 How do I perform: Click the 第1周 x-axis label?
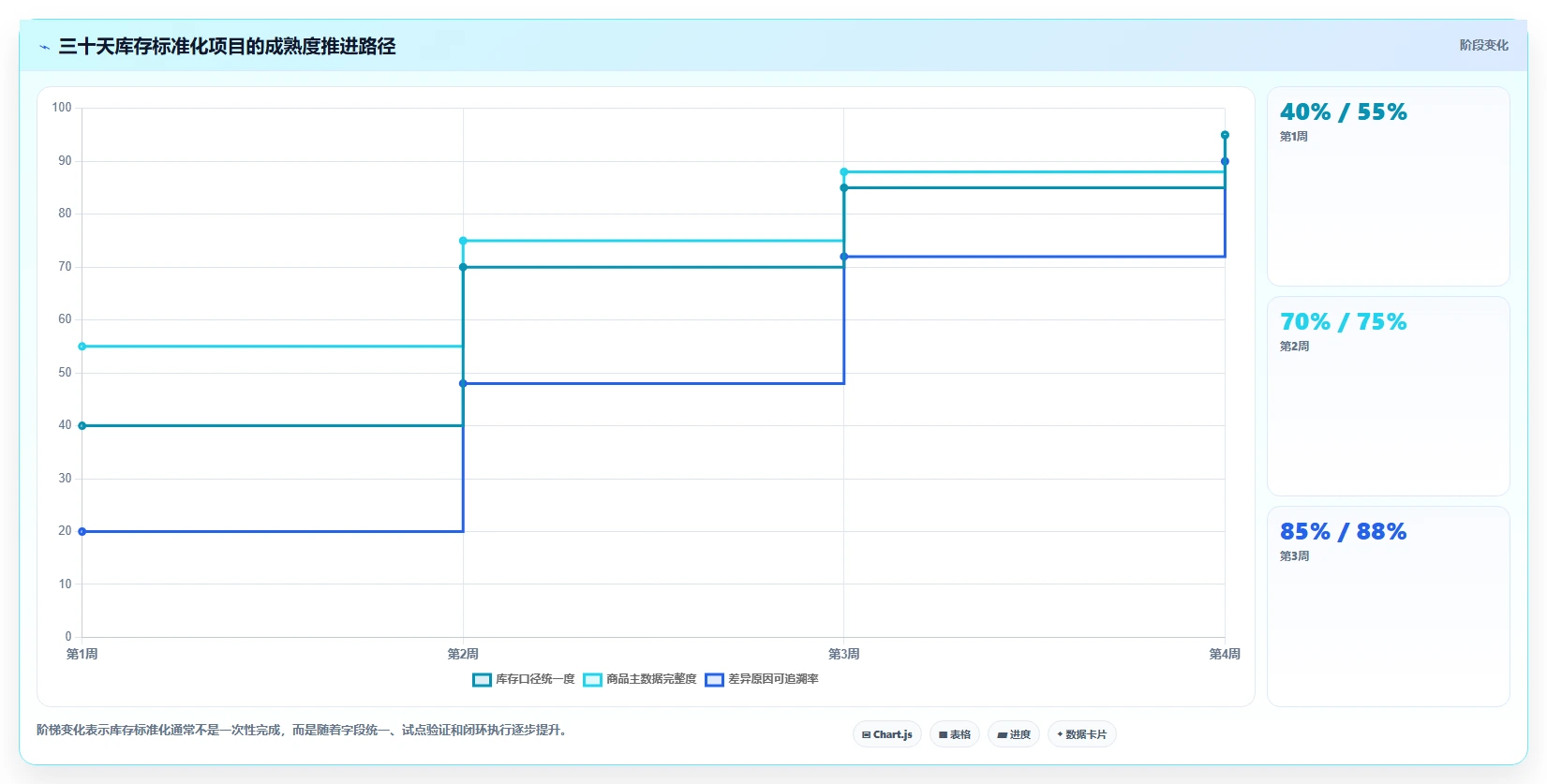pos(82,654)
